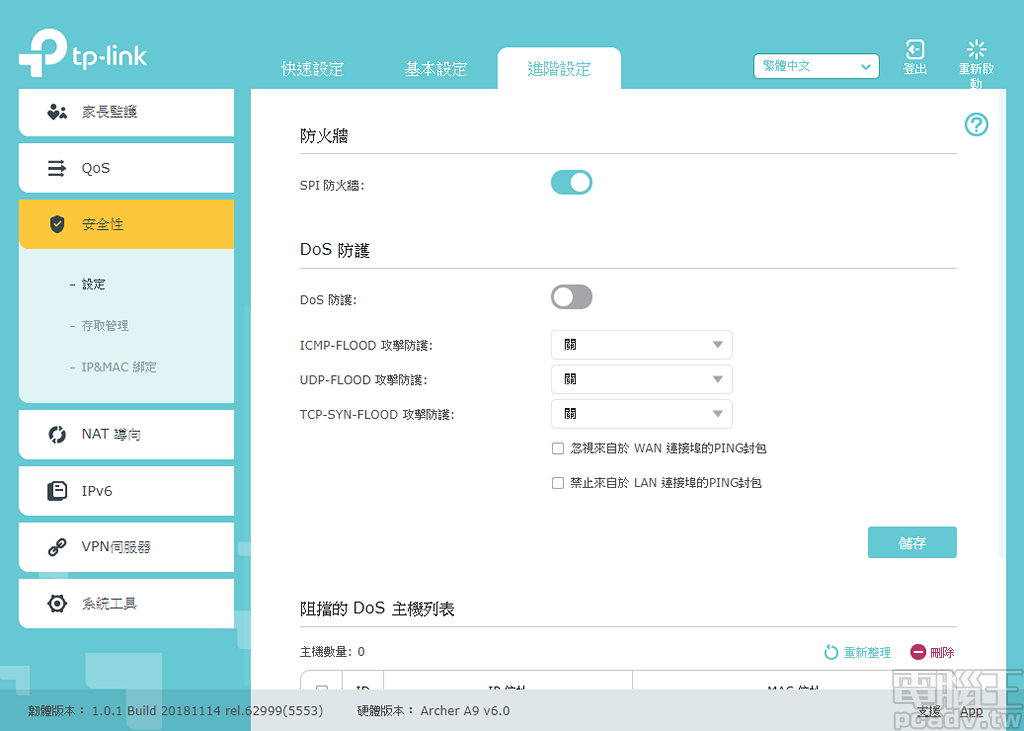Click the 登出 (logout) icon
Image resolution: width=1024 pixels, height=731 pixels.
pos(914,48)
